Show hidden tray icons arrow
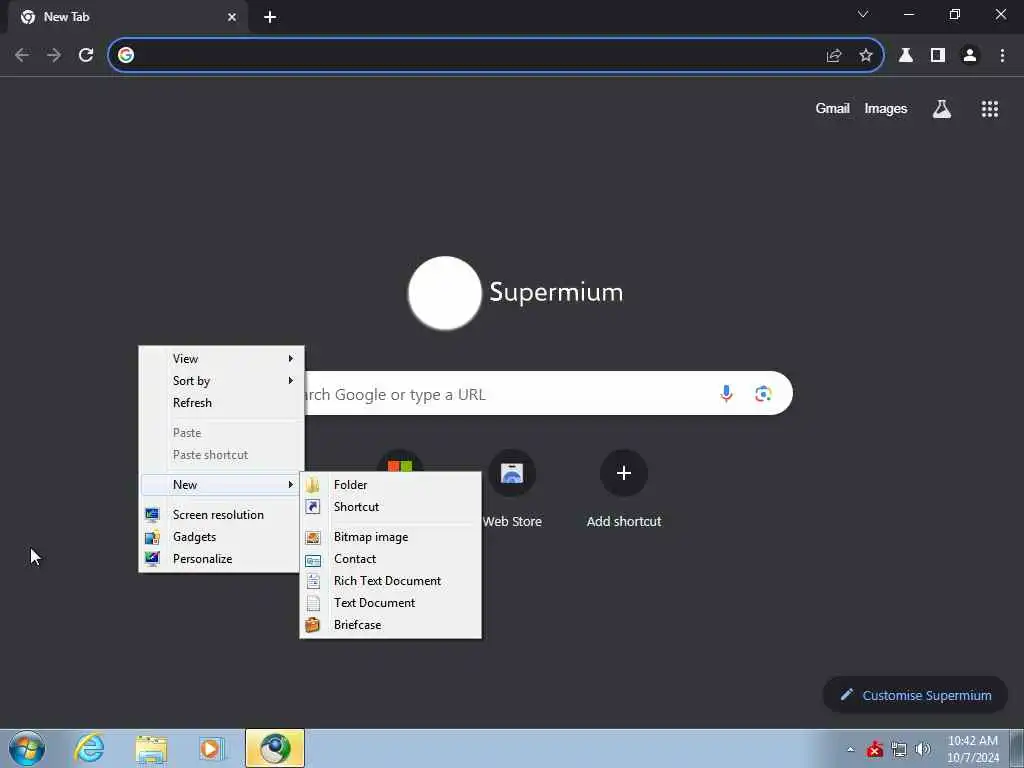 [x=850, y=750]
